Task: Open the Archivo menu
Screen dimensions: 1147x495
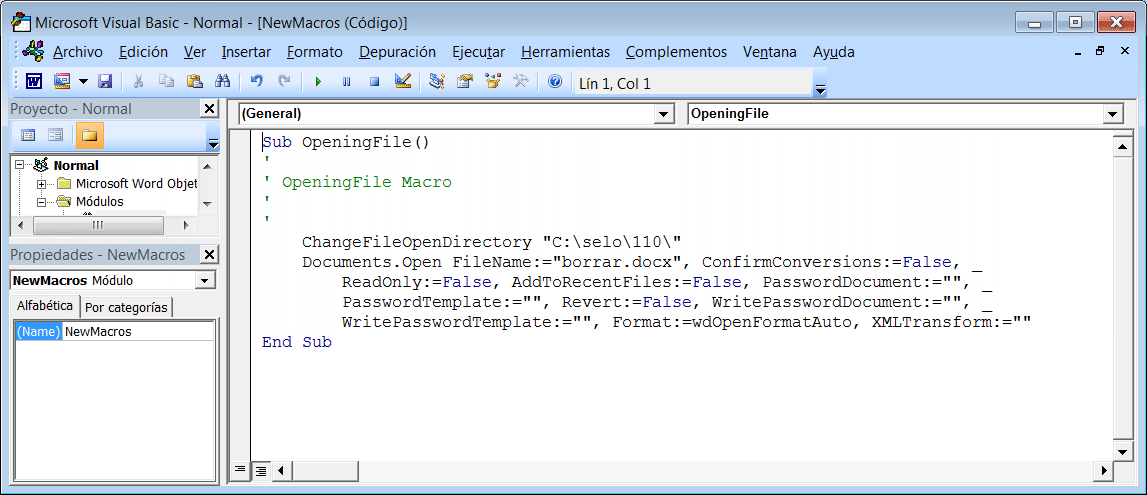Action: tap(78, 52)
